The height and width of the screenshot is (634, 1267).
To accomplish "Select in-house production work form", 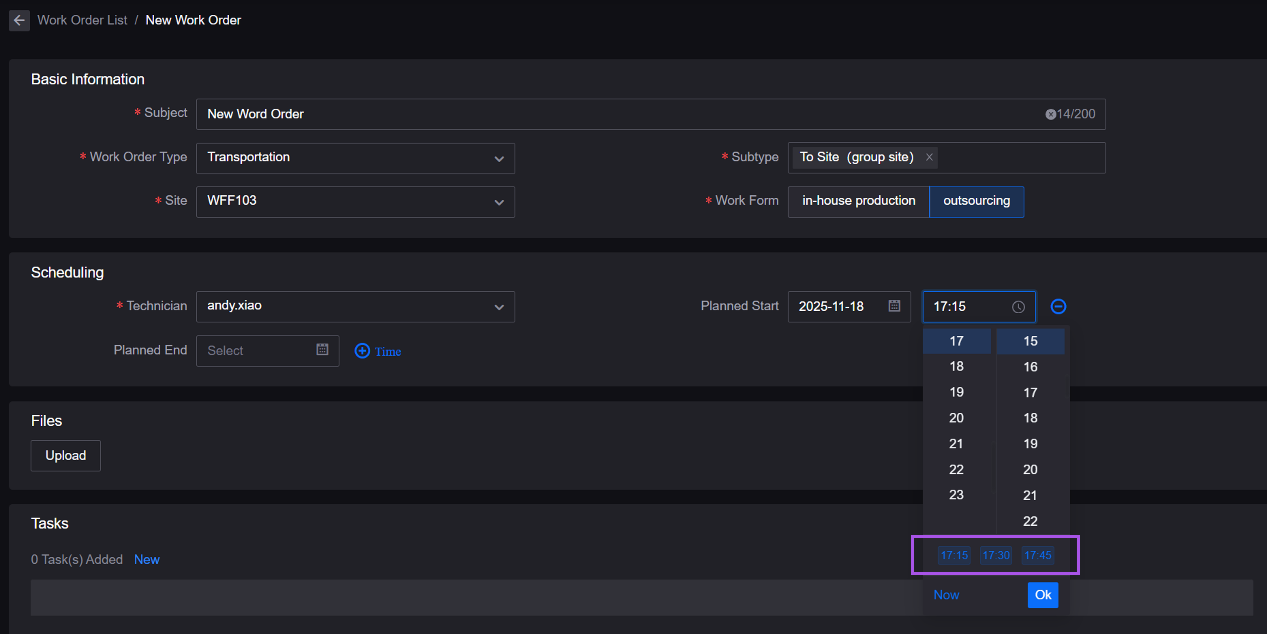I will (x=858, y=201).
